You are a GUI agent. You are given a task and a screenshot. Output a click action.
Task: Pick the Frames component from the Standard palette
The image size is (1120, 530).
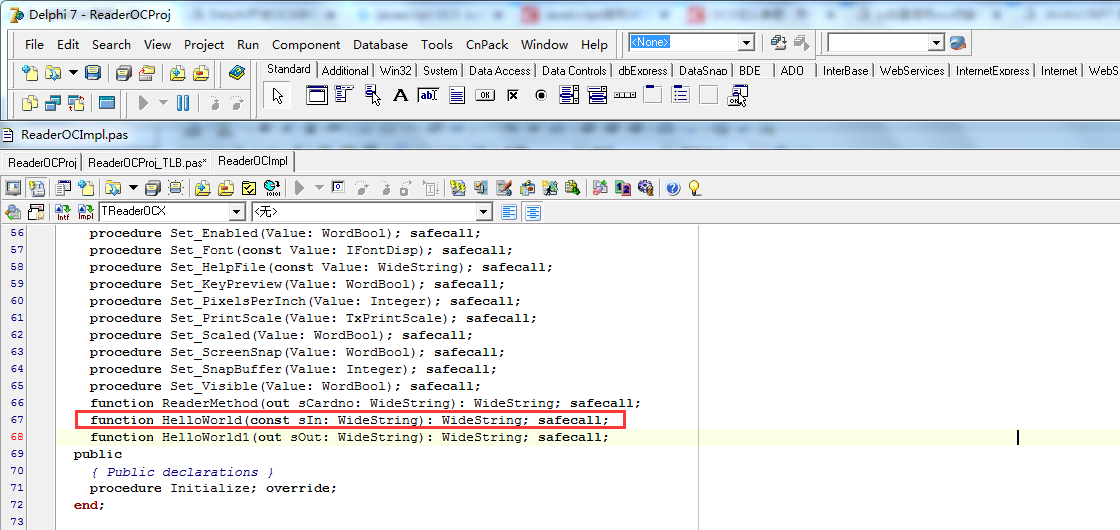coord(317,94)
